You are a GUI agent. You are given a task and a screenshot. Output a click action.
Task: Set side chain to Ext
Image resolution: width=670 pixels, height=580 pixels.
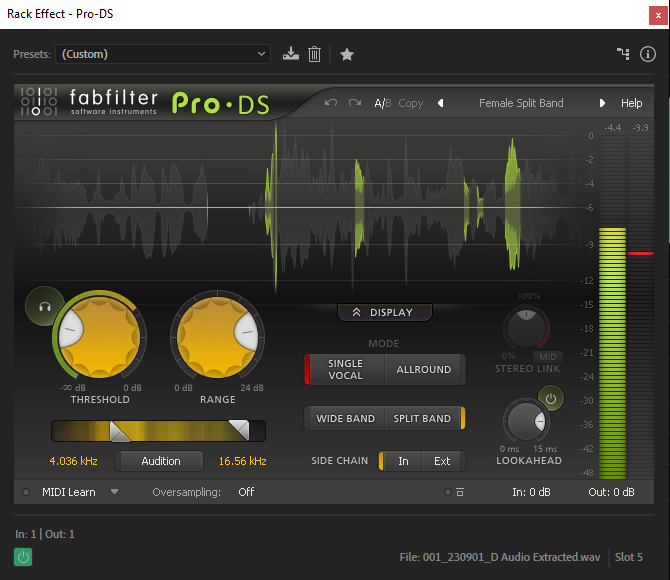coord(442,461)
